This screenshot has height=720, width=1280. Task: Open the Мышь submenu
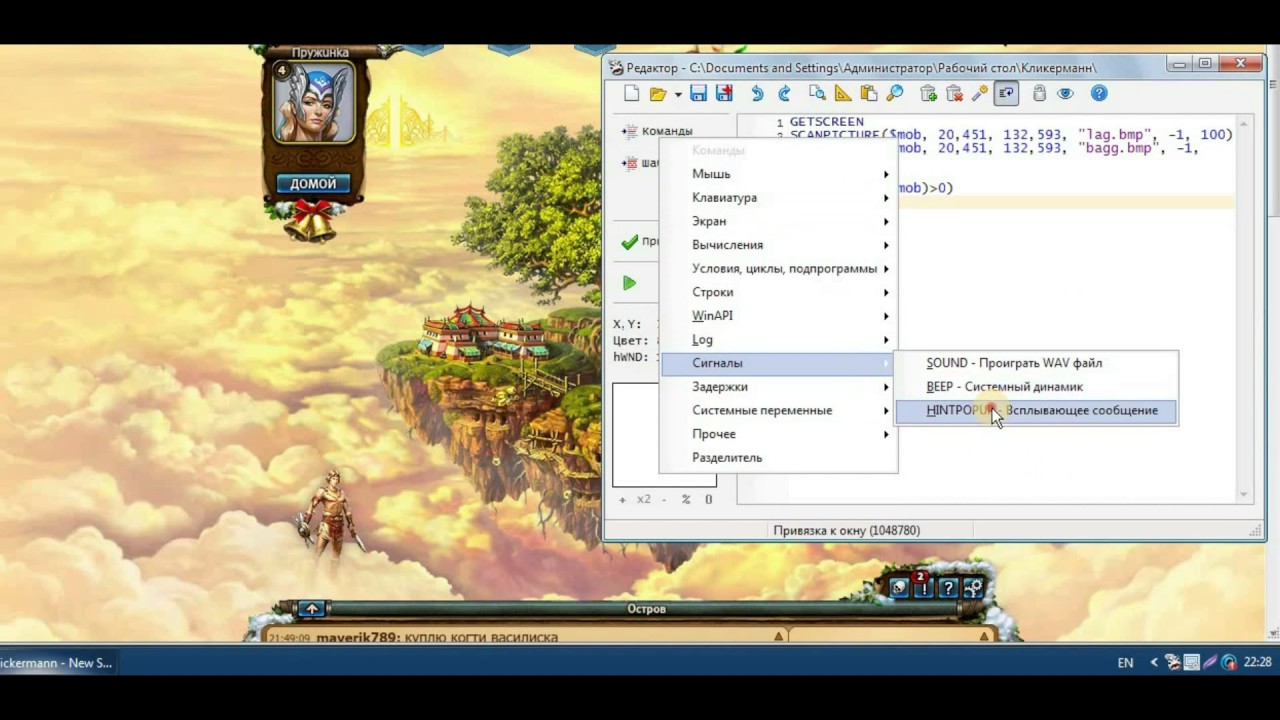tap(779, 174)
